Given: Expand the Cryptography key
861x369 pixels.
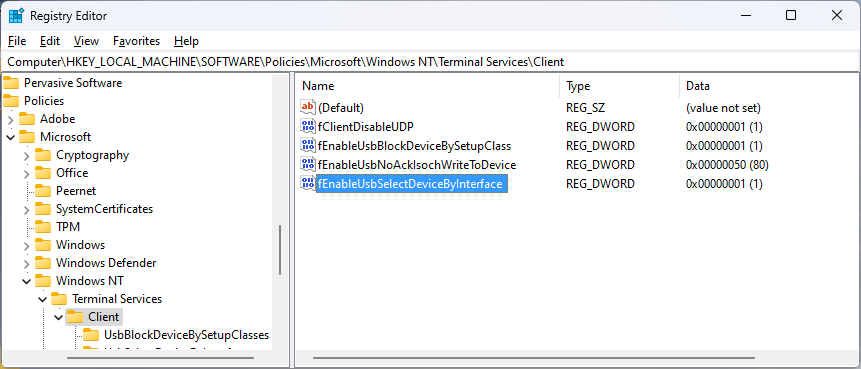Looking at the screenshot, I should coord(27,155).
